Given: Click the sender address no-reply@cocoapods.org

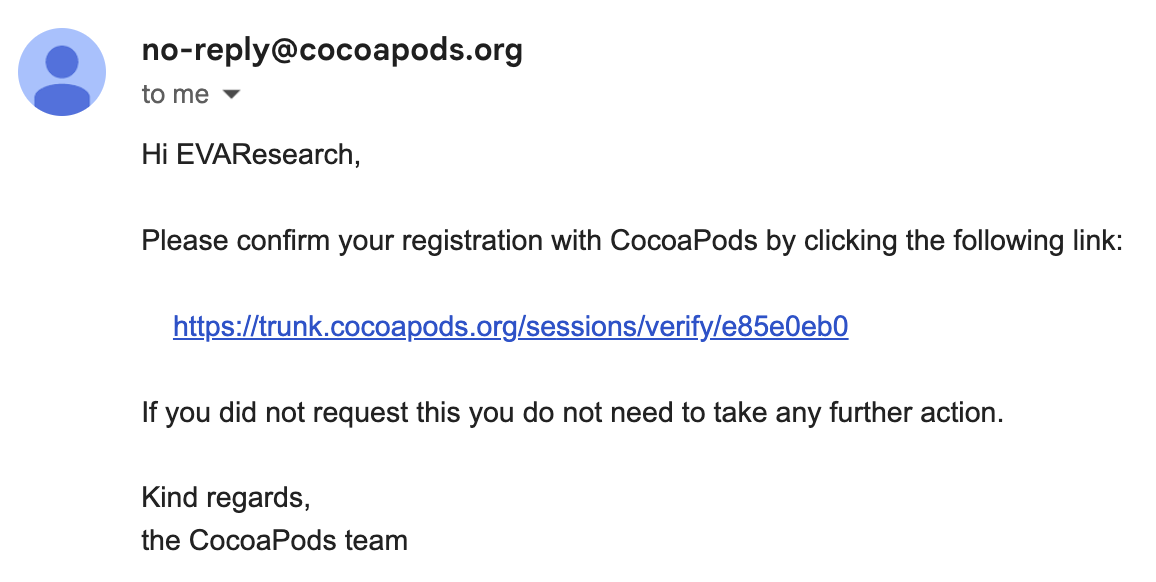Looking at the screenshot, I should point(332,50).
